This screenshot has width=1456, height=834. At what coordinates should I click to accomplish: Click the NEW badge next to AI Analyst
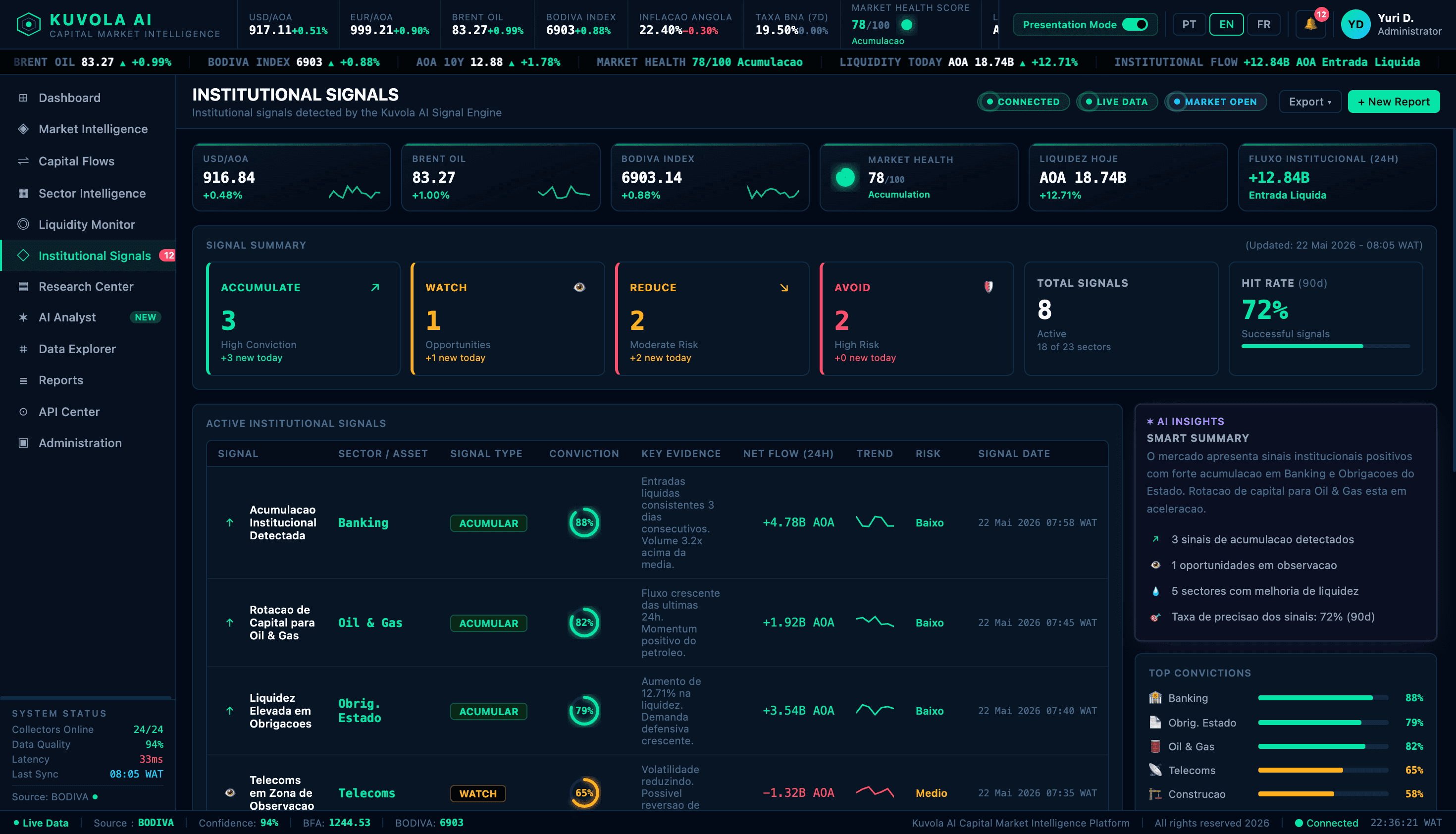click(x=146, y=317)
